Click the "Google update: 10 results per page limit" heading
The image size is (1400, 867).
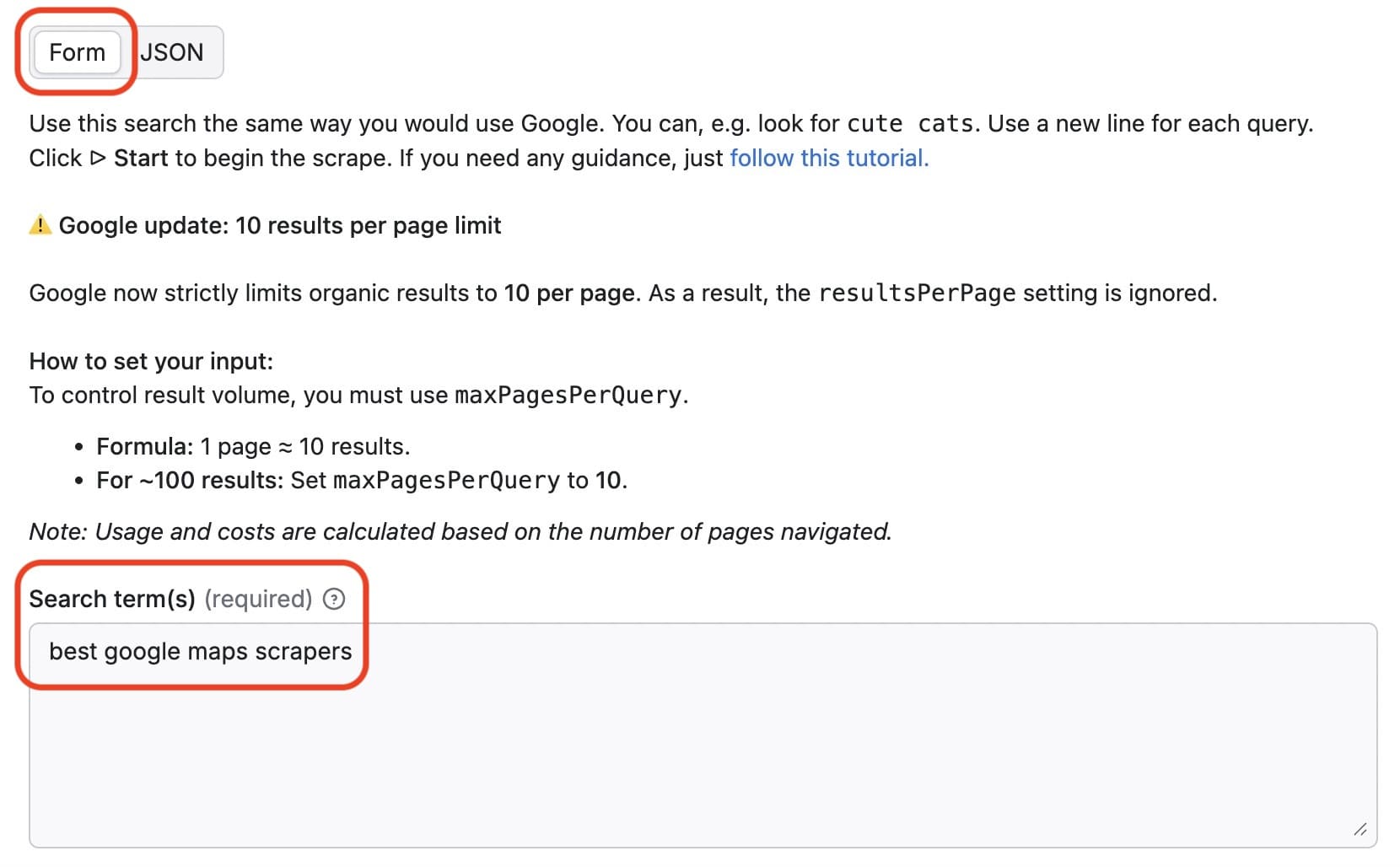click(x=280, y=225)
